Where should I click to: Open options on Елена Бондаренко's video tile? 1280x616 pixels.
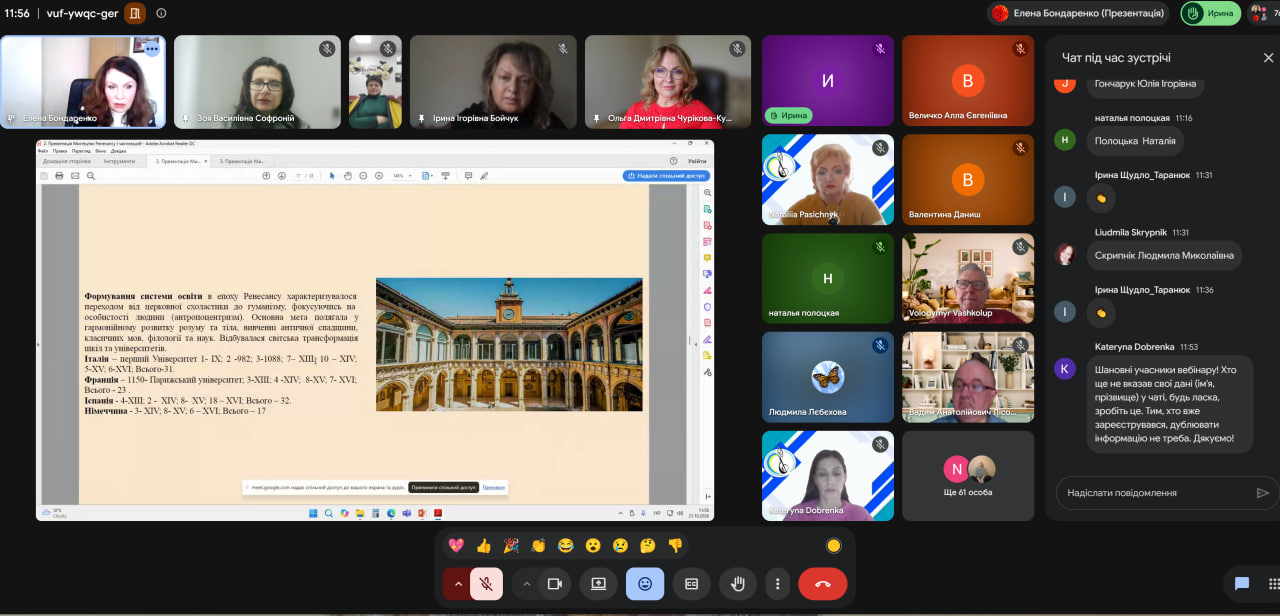(x=151, y=48)
